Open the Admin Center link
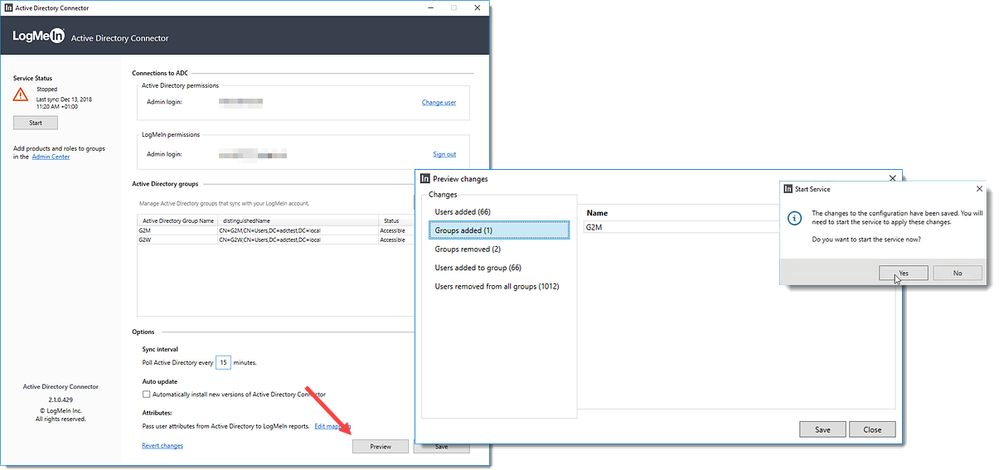999x470 pixels. 51,157
